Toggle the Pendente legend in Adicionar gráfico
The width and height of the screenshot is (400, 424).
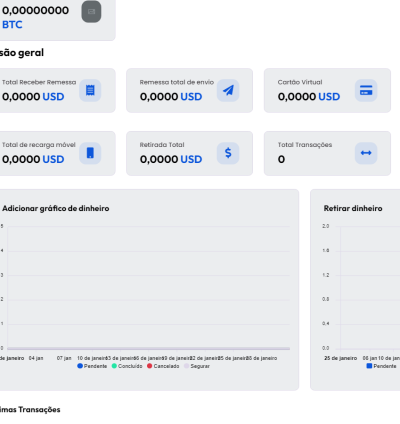(x=92, y=366)
